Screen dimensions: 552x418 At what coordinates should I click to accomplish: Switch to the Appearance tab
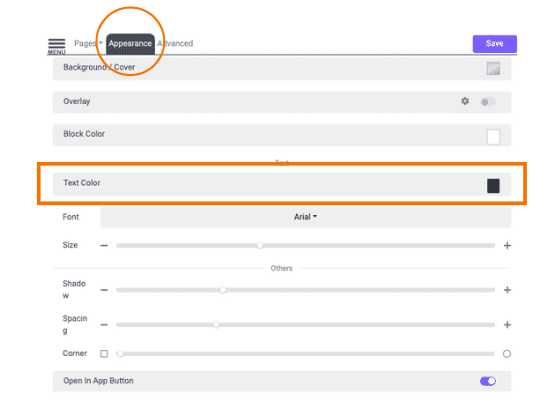pos(130,44)
